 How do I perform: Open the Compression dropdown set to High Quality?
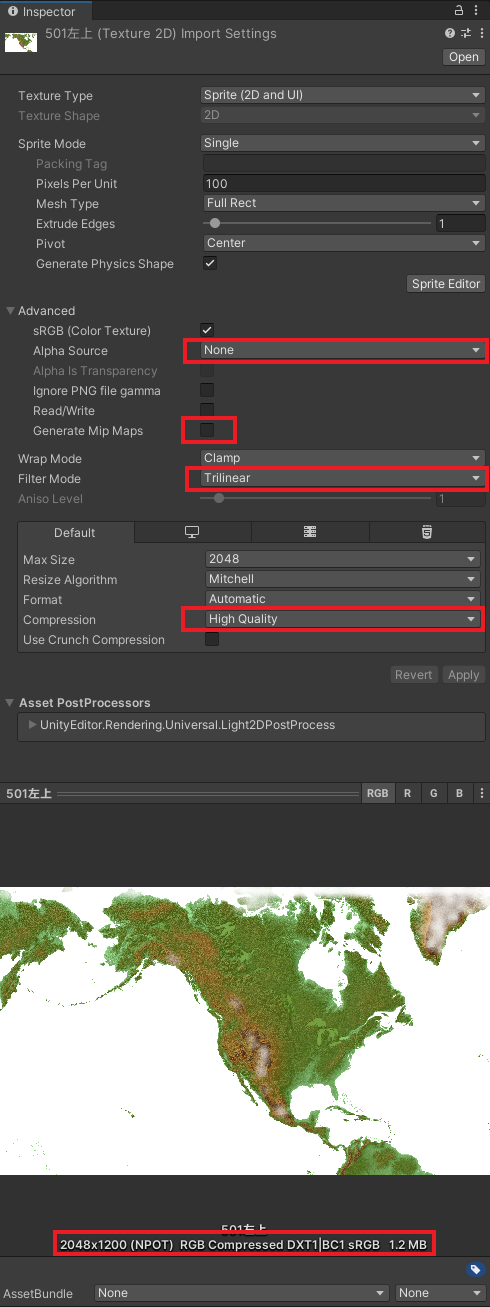(x=343, y=619)
